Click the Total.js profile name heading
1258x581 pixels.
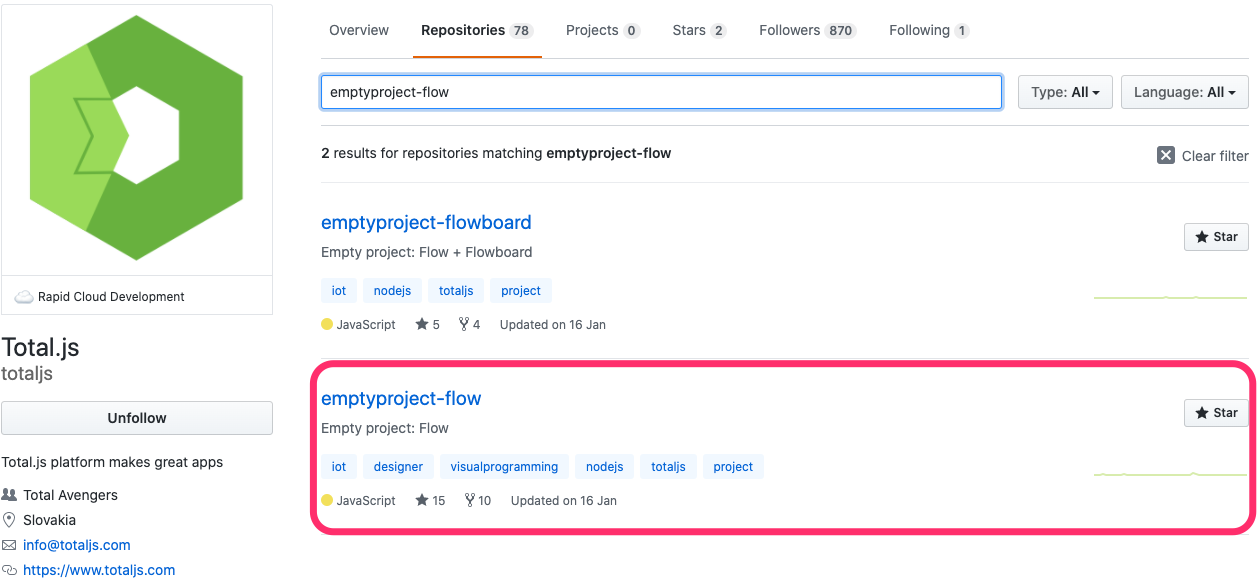[41, 348]
